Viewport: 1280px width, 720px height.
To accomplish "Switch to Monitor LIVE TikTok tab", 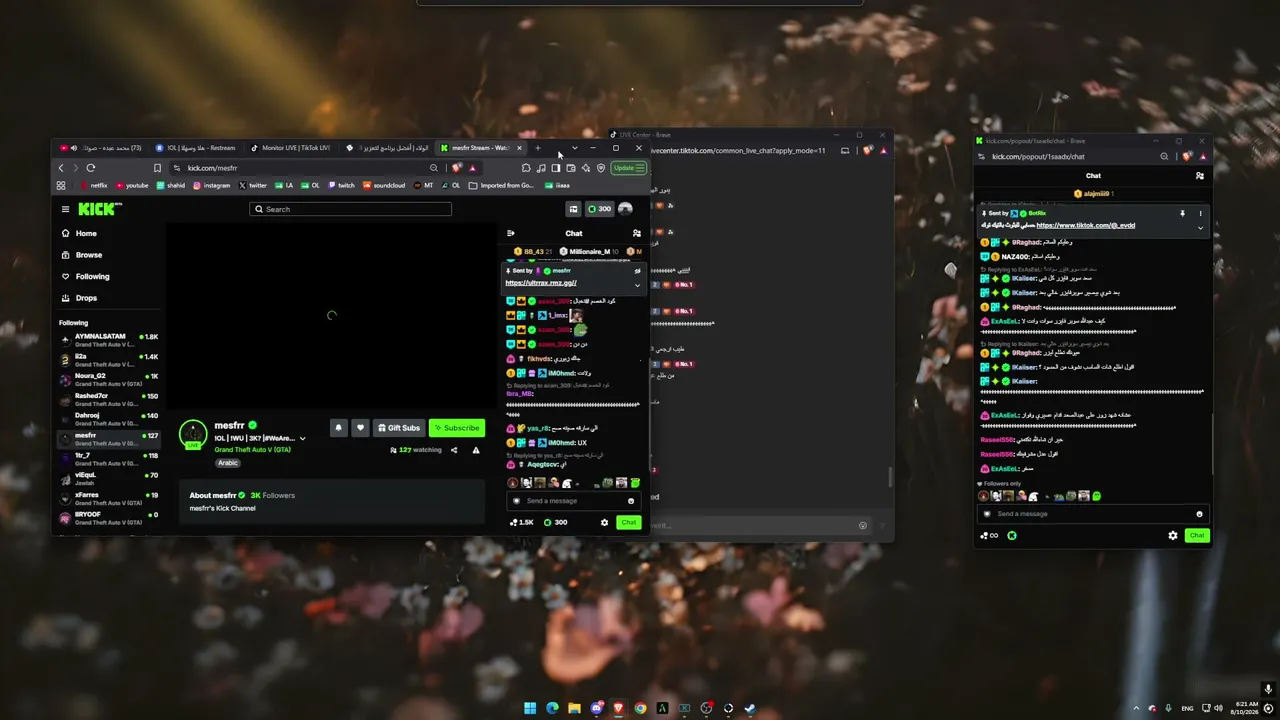I will [x=291, y=148].
